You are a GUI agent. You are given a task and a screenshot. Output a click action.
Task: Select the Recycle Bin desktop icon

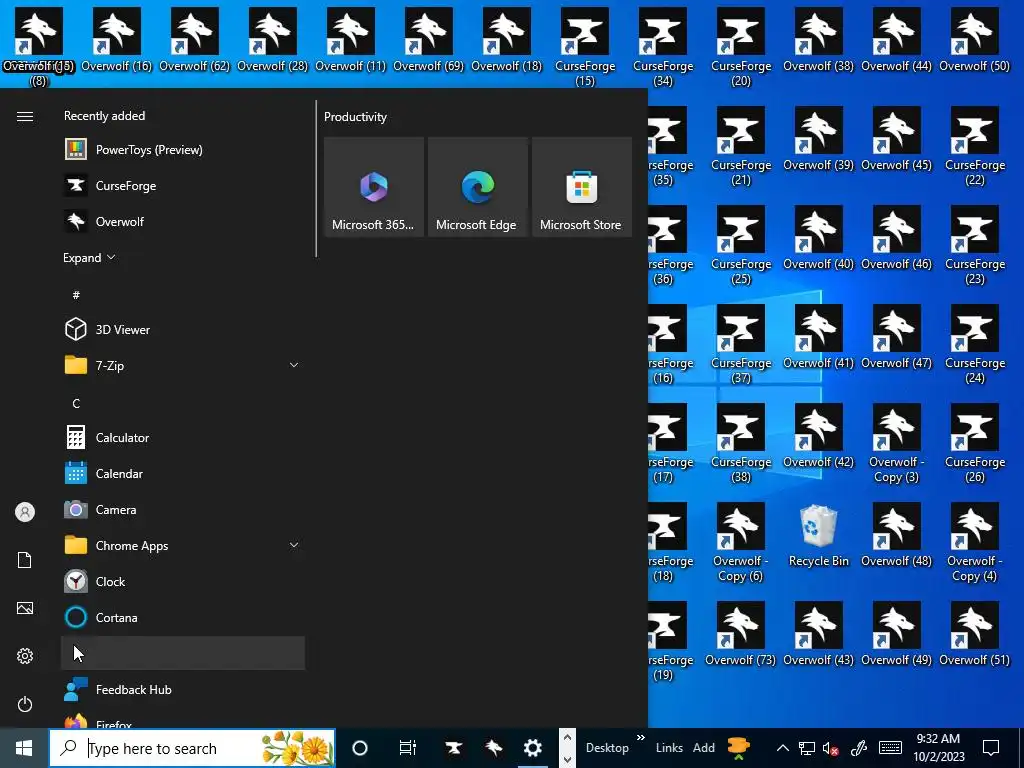click(818, 536)
